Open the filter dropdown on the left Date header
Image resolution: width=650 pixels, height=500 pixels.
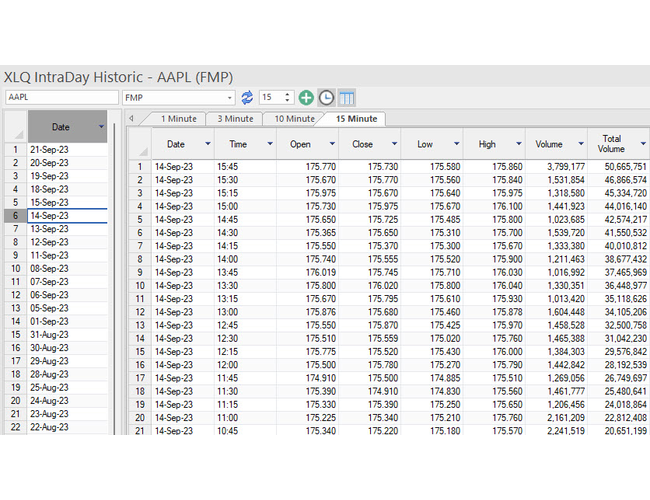tap(101, 126)
